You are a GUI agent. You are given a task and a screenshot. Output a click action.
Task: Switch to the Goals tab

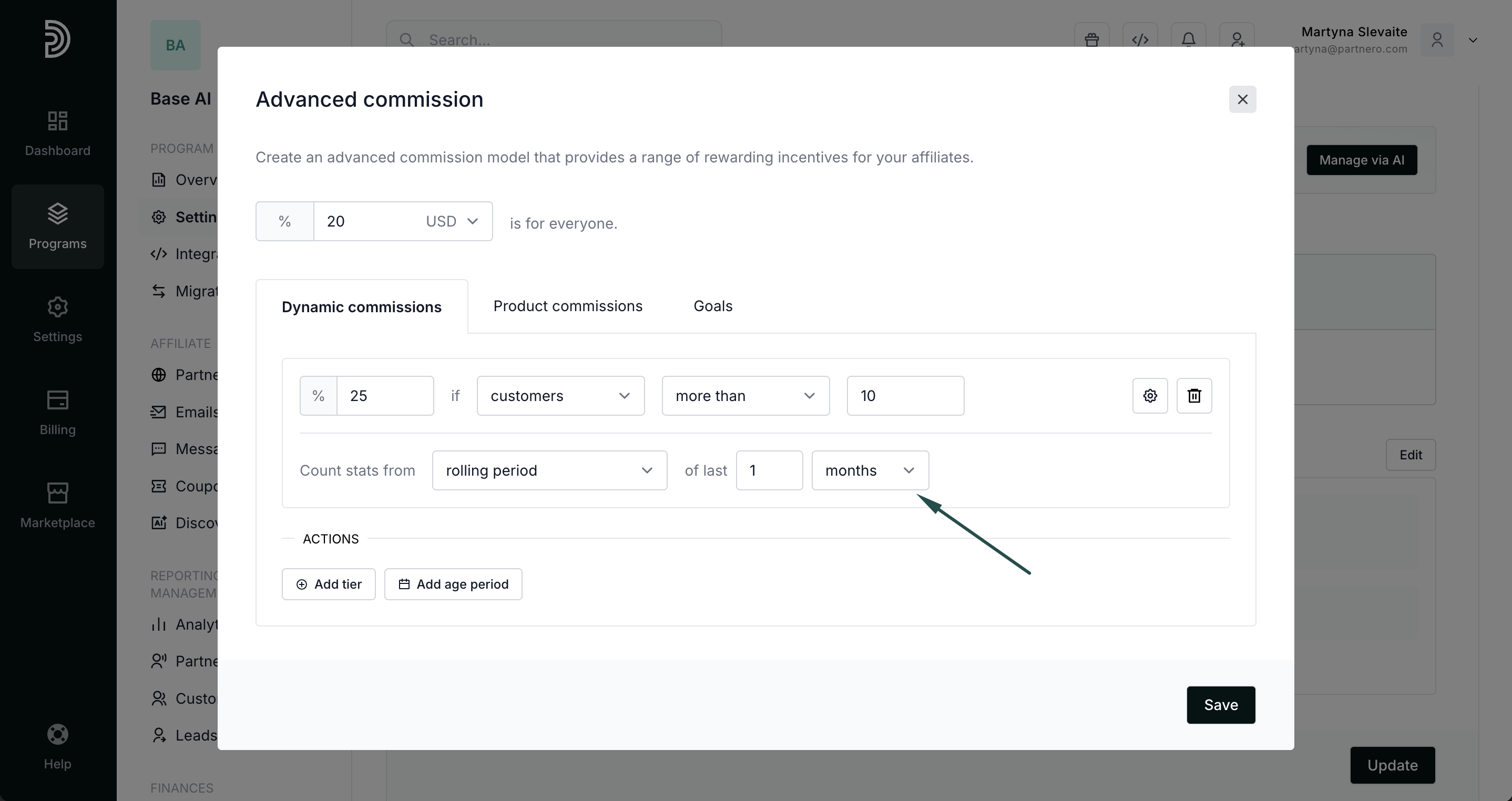[x=712, y=306]
